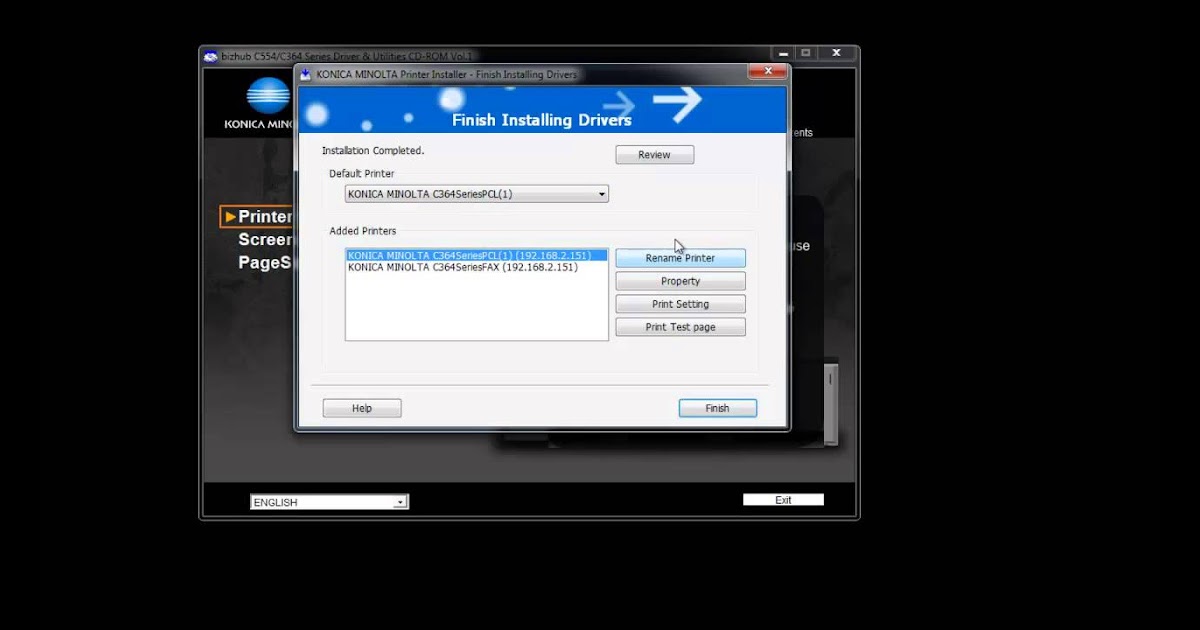The image size is (1200, 630).
Task: Minimize the bizhub CD-ROM window
Action: point(783,53)
